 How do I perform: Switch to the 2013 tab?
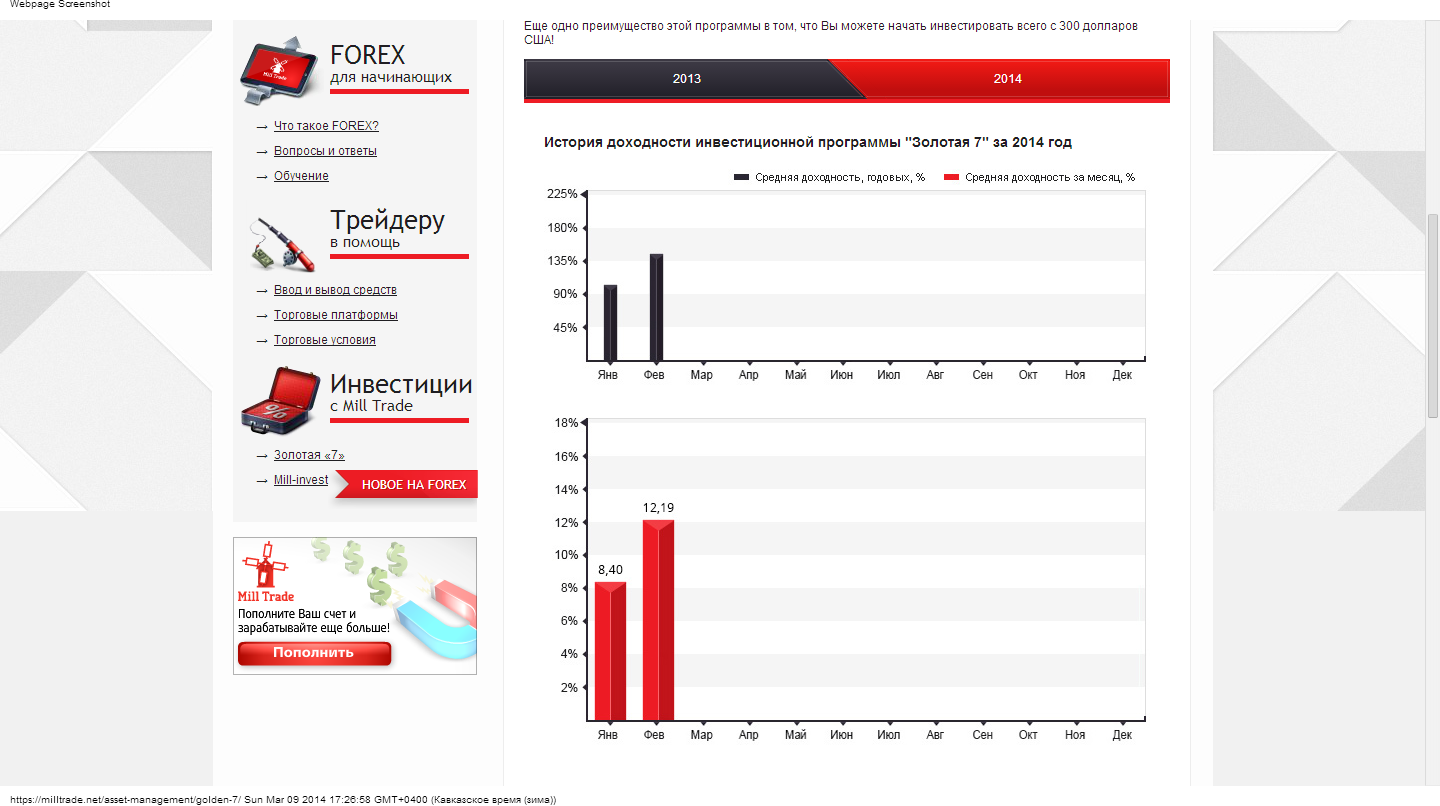(687, 78)
